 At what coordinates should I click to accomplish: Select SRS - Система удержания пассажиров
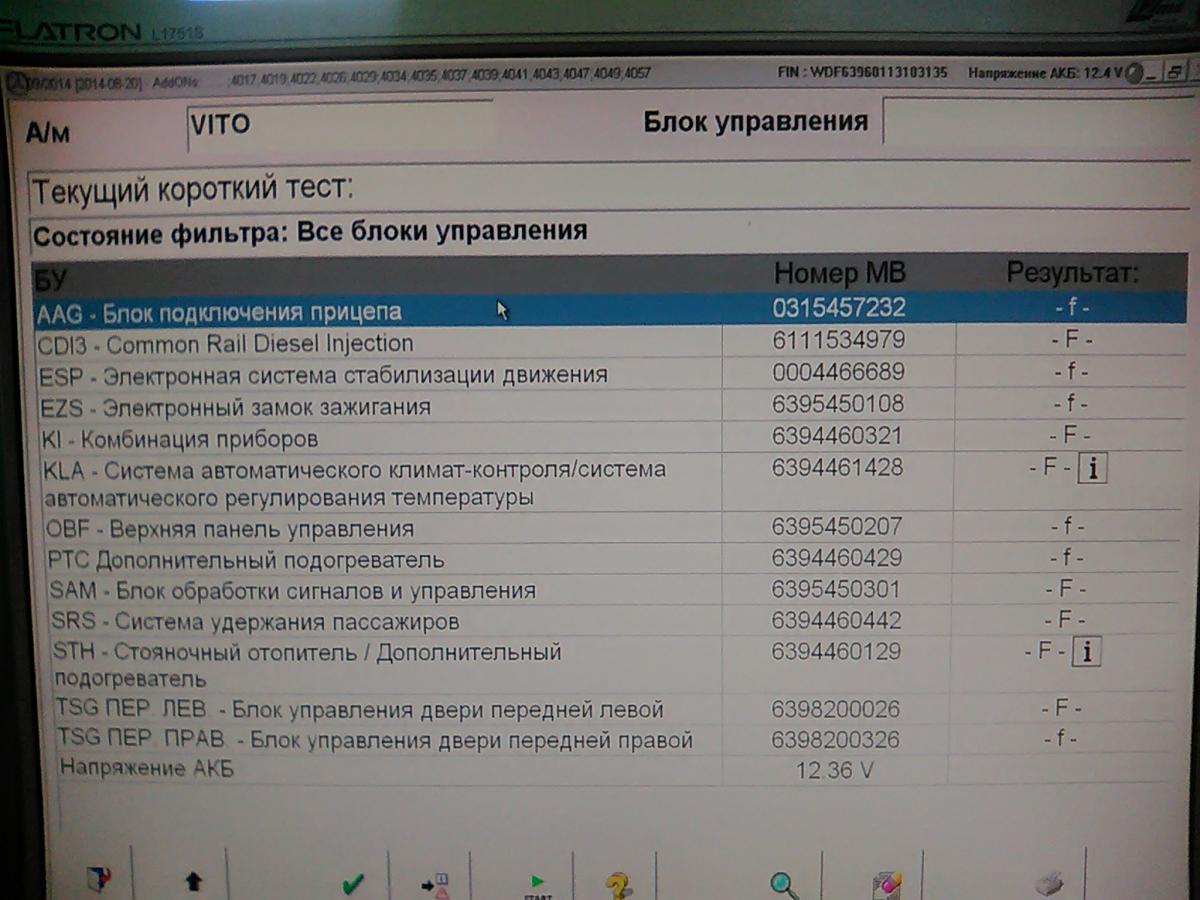click(255, 622)
